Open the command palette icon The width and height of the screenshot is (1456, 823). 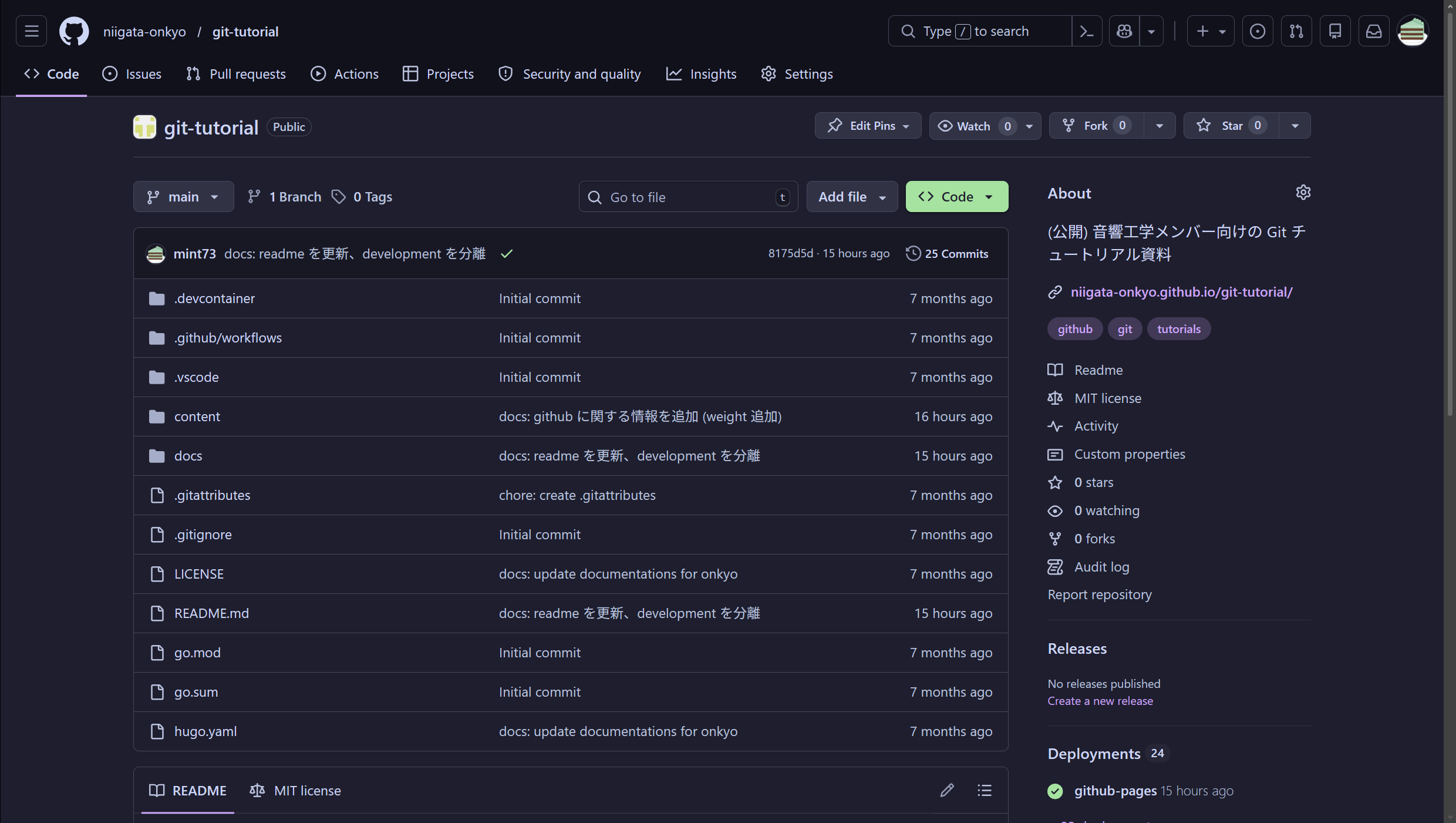(x=1087, y=31)
